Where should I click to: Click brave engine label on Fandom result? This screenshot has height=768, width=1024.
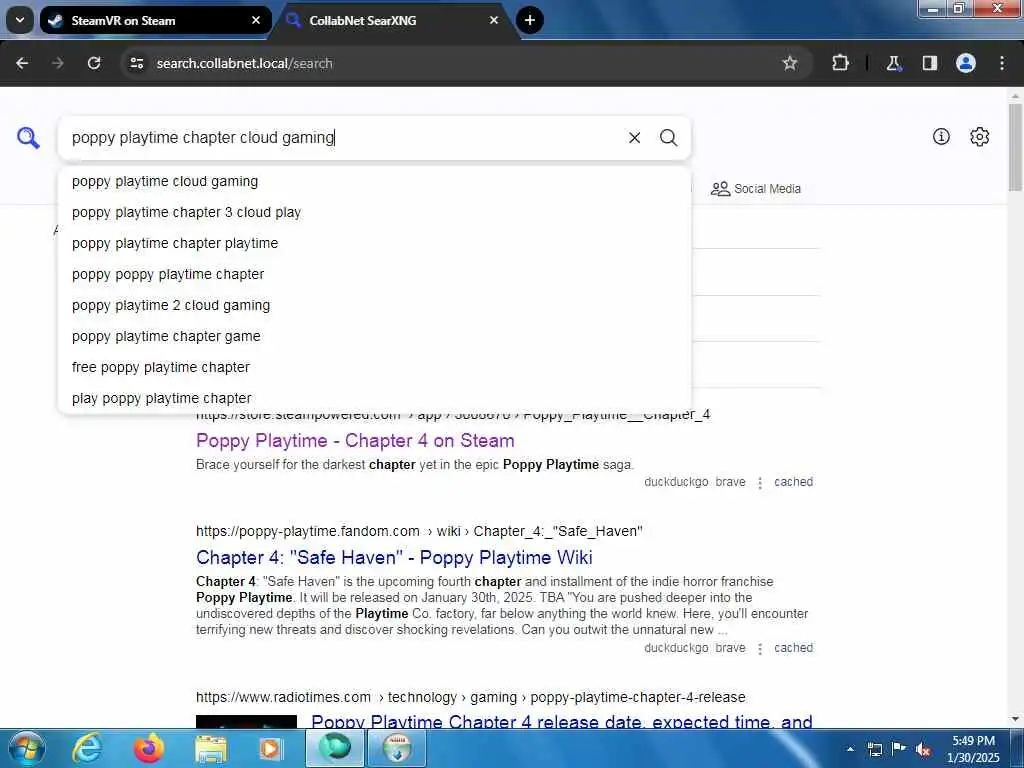coord(730,648)
